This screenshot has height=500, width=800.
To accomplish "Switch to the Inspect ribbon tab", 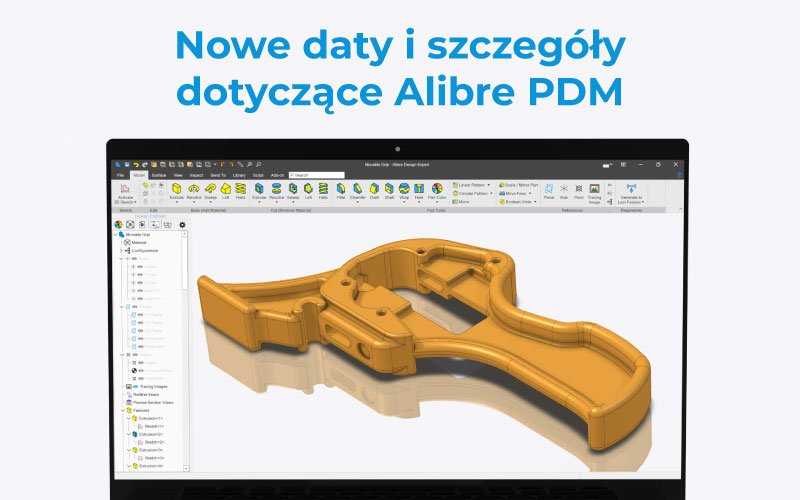I will pos(196,175).
